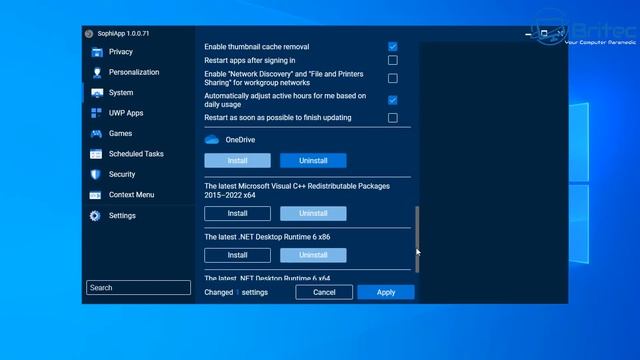Click the Privacy sidebar icon
Image resolution: width=640 pixels, height=360 pixels.
[x=97, y=52]
